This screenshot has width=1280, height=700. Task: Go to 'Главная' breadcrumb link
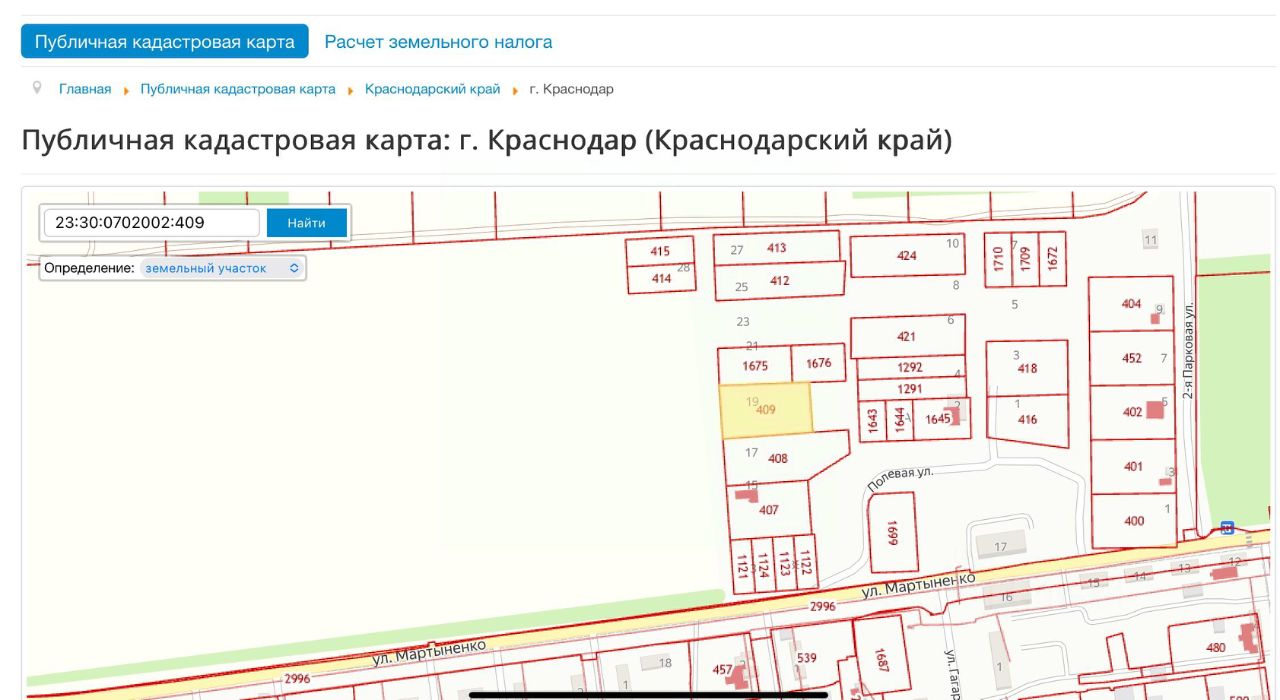85,89
